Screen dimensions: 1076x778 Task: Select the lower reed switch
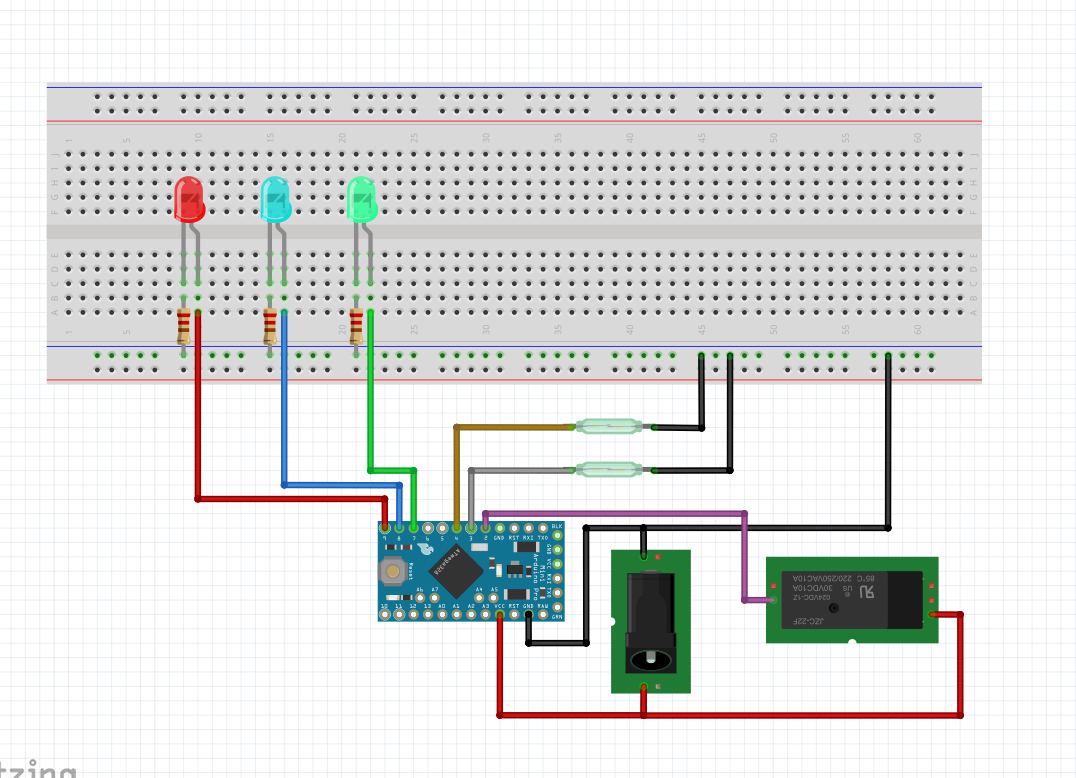pos(610,468)
